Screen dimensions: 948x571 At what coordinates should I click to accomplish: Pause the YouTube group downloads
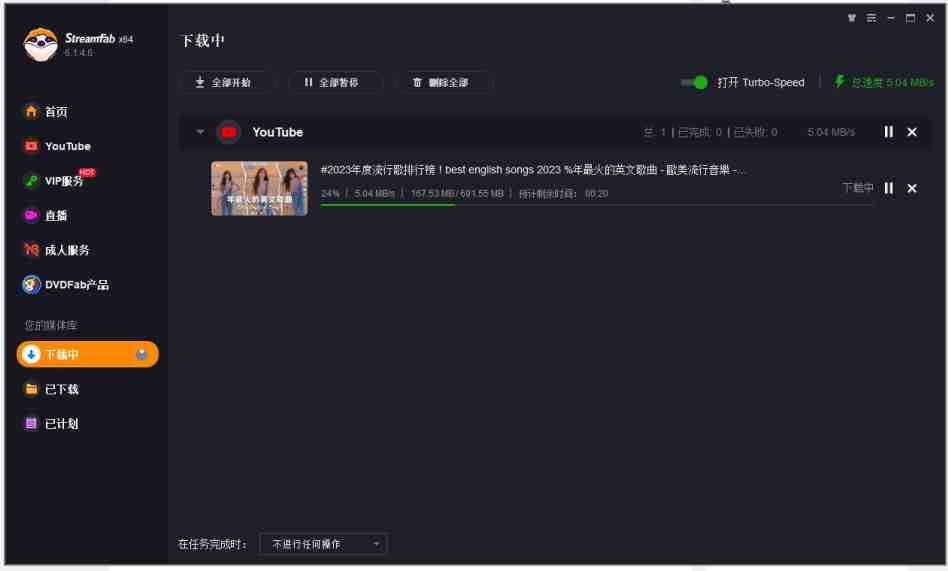tap(888, 131)
